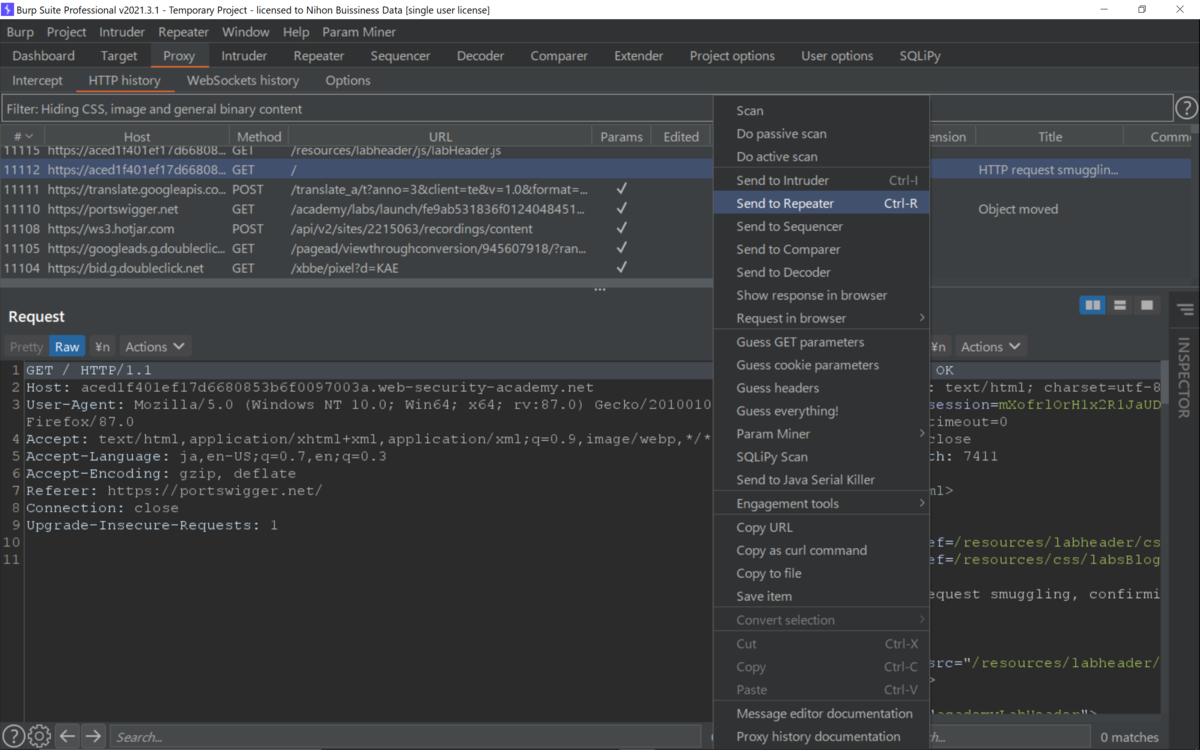This screenshot has height=750, width=1200.
Task: Open the WebSockets history sub-tab
Action: coord(243,80)
